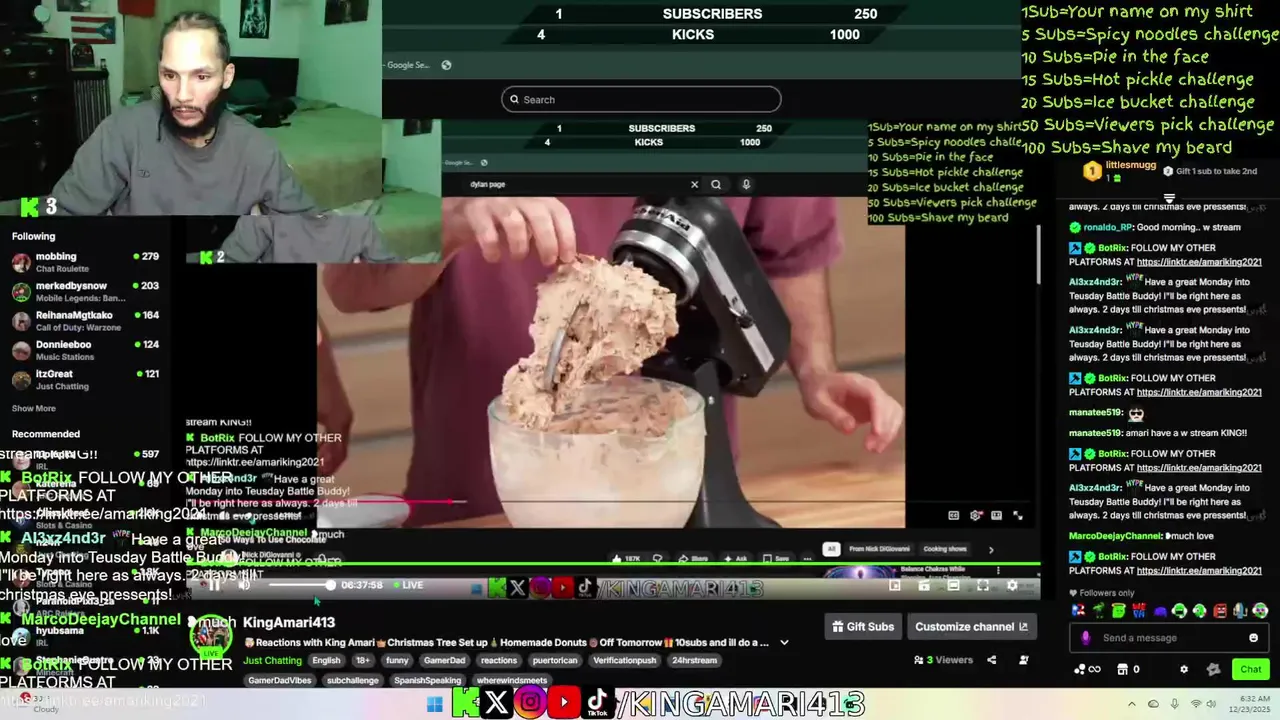Open chat settings gear icon
Screen dimensions: 1280x720
coord(1184,669)
